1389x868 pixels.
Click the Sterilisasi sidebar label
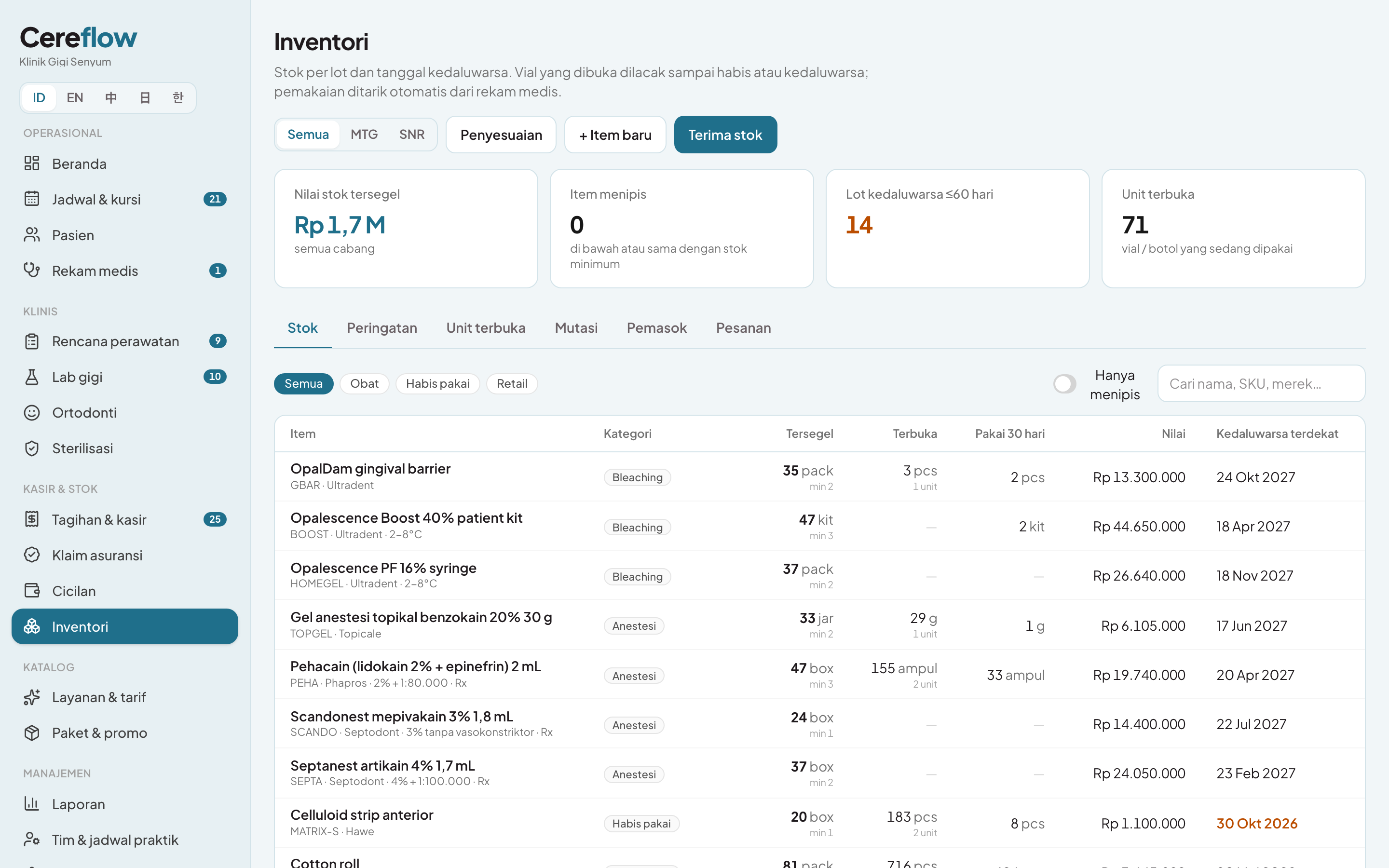[x=82, y=448]
